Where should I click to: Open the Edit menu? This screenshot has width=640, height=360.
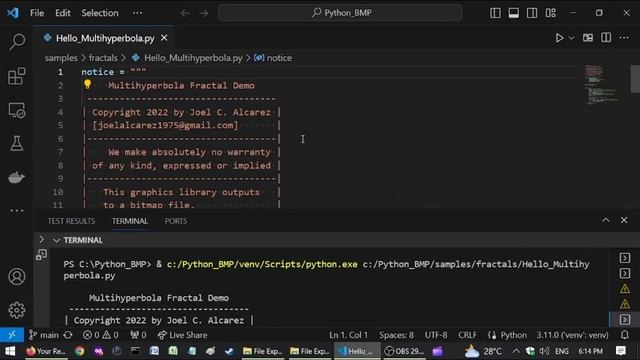(62, 13)
